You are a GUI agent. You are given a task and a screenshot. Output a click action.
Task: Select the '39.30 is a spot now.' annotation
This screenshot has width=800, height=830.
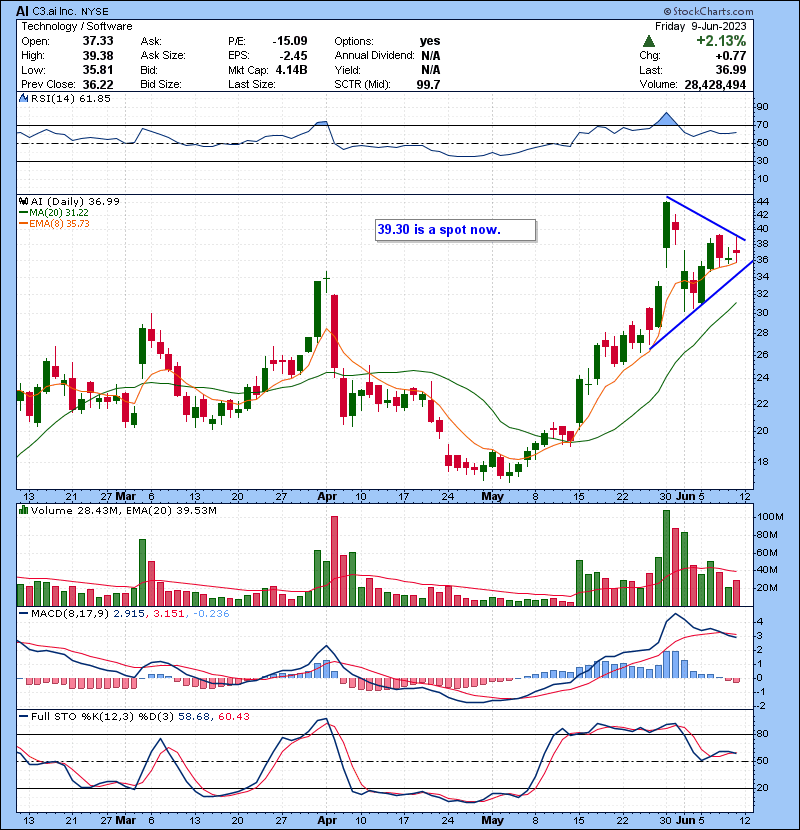click(x=455, y=230)
